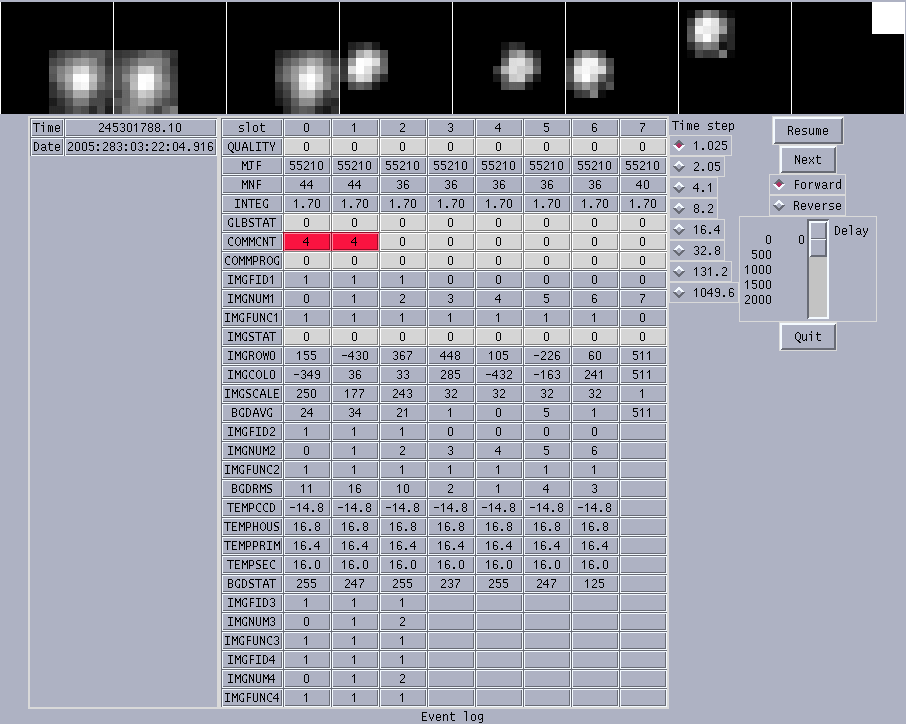906x724 pixels.
Task: Click the BGDRMS value 16
Action: [x=354, y=489]
